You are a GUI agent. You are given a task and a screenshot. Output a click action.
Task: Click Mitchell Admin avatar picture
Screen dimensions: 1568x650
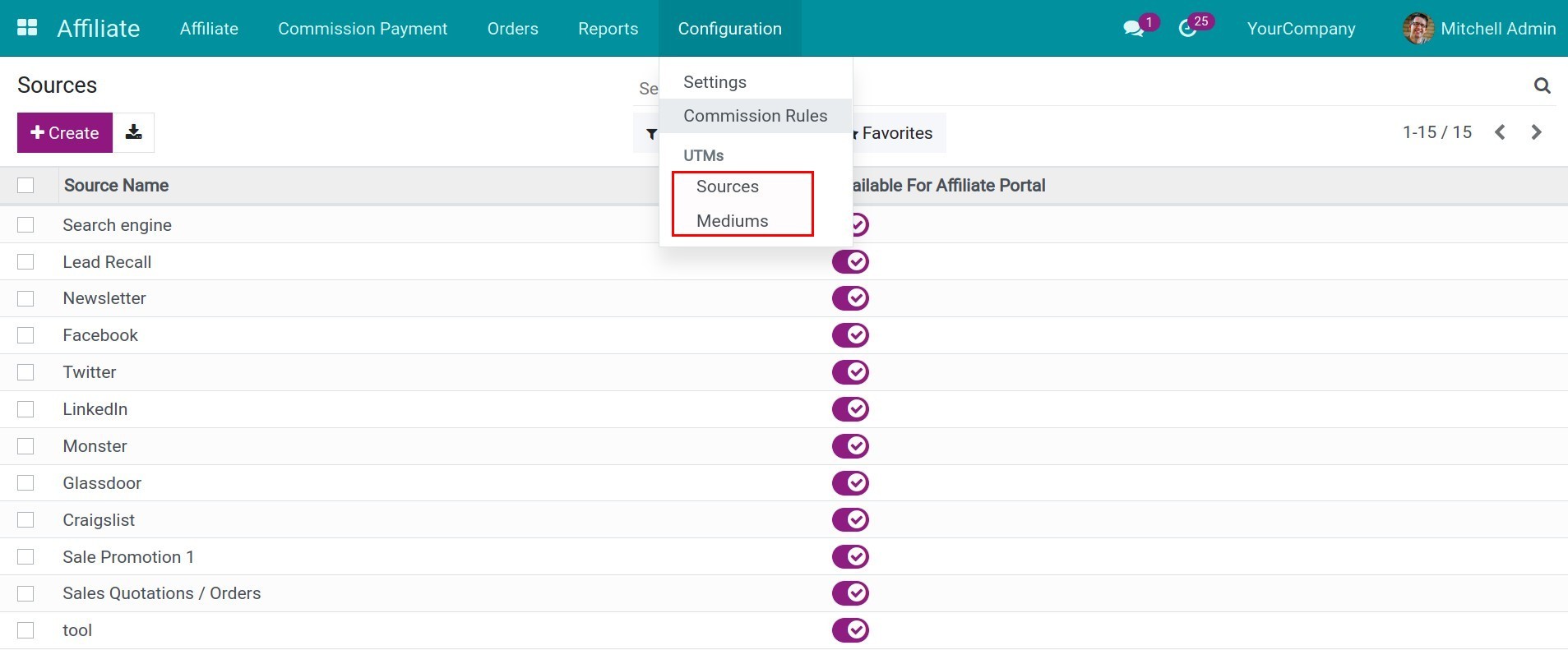pyautogui.click(x=1418, y=29)
